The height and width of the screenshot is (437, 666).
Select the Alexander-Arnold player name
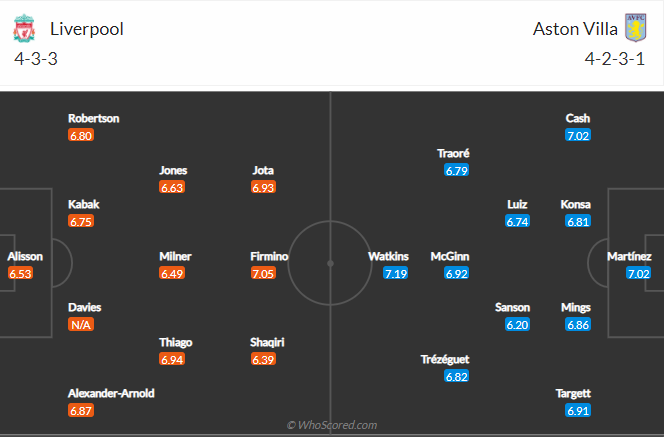pos(111,394)
